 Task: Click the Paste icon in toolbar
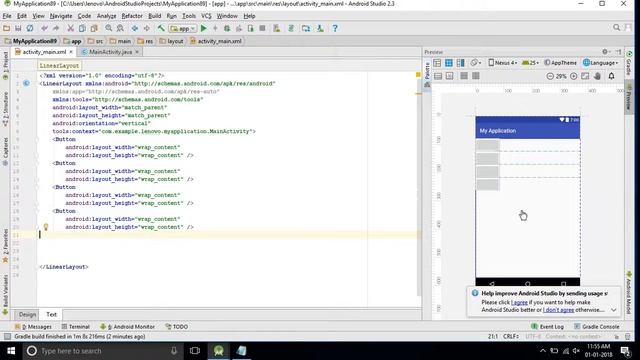(94, 28)
